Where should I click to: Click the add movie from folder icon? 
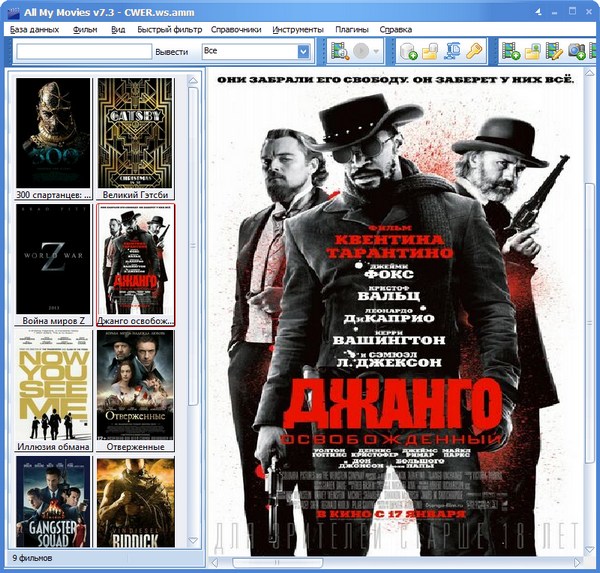pos(533,51)
